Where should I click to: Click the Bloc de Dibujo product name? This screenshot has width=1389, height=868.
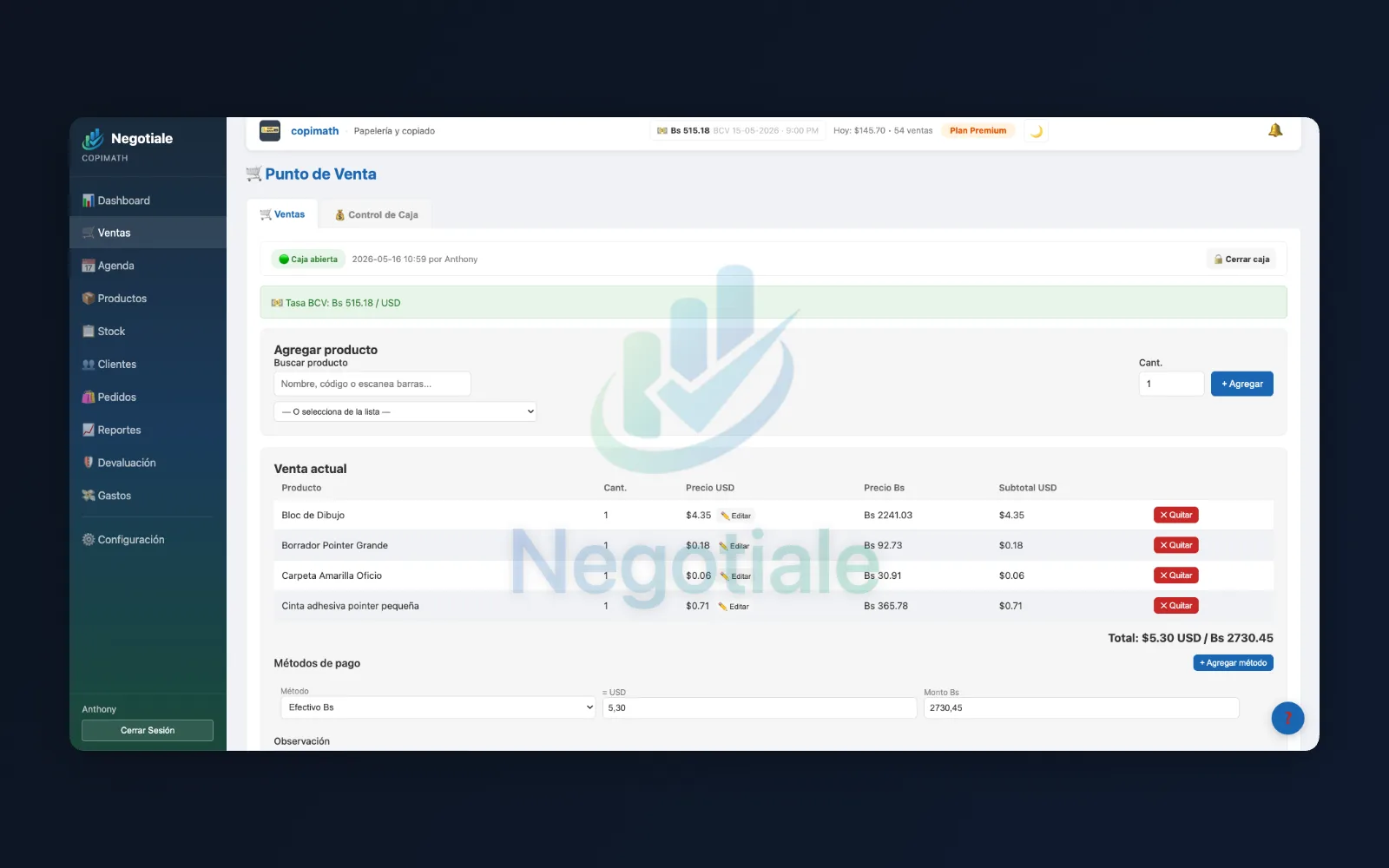pyautogui.click(x=313, y=516)
